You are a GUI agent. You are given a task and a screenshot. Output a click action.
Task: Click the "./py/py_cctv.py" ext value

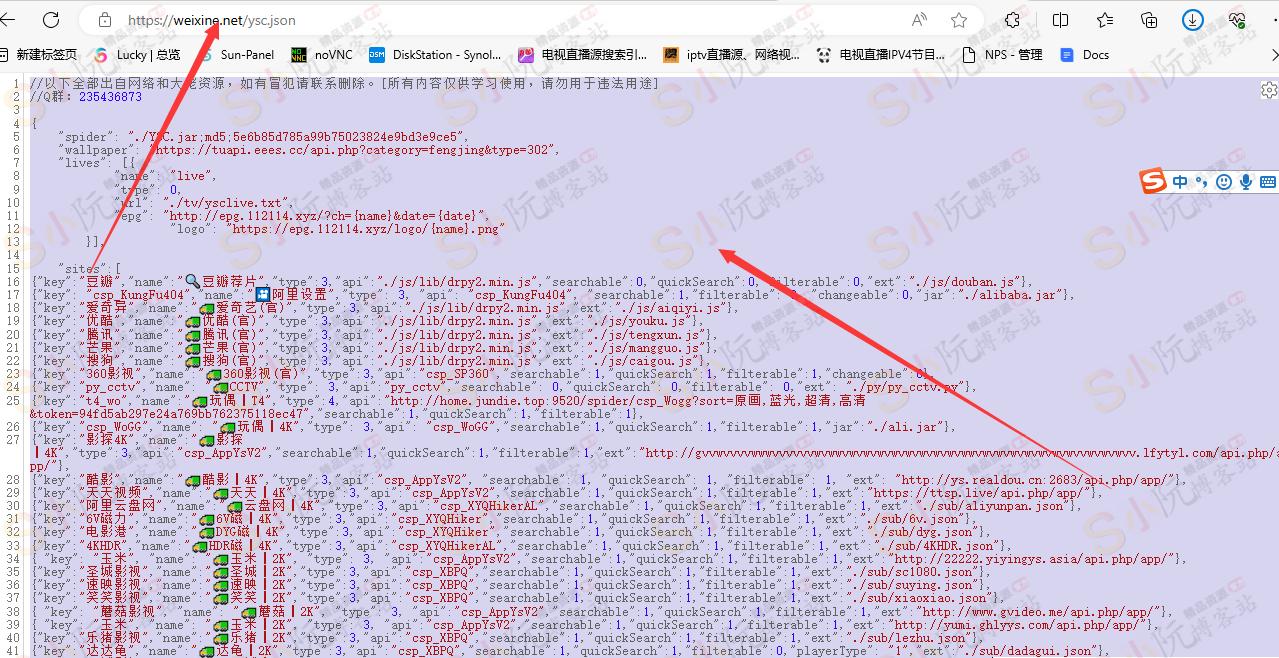pos(907,387)
